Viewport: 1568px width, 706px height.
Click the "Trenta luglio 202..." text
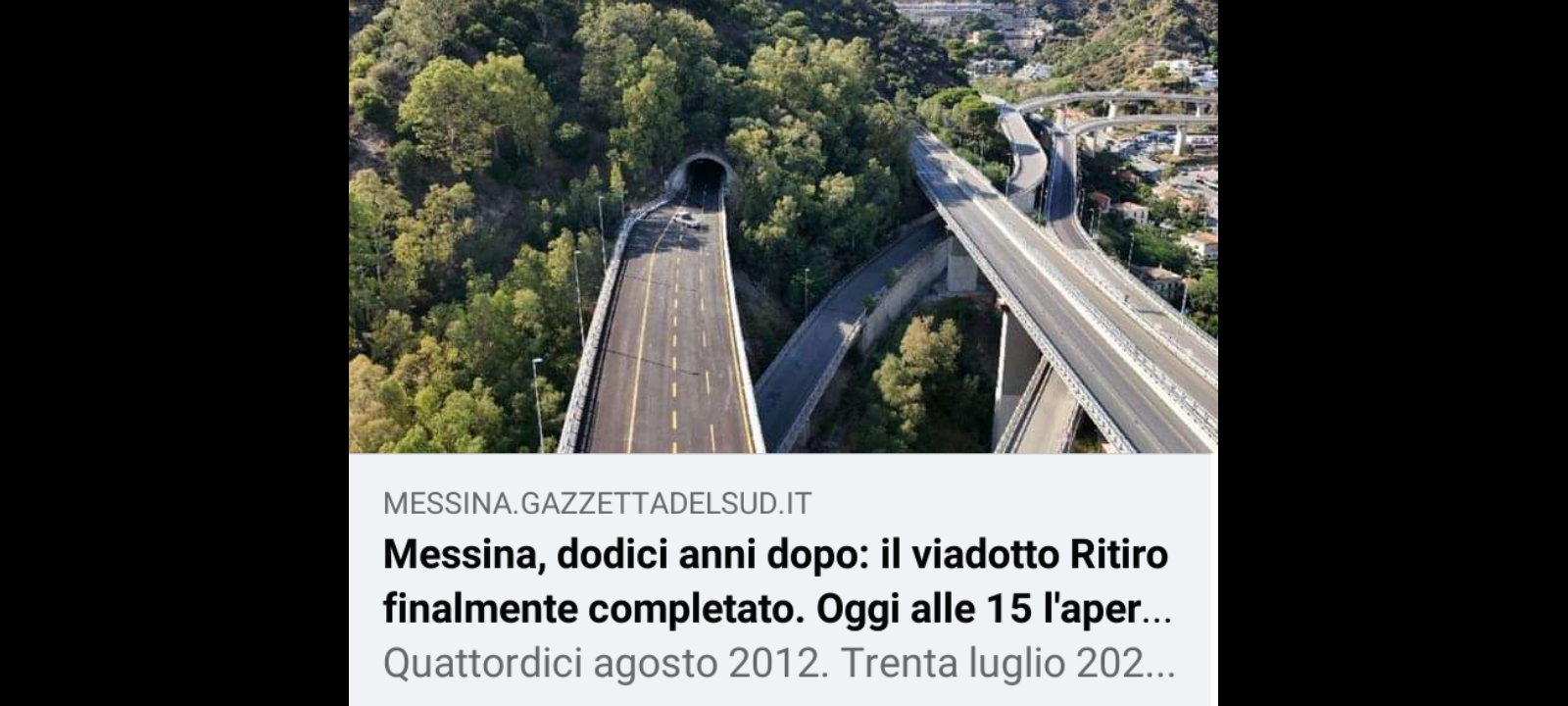(x=1007, y=663)
